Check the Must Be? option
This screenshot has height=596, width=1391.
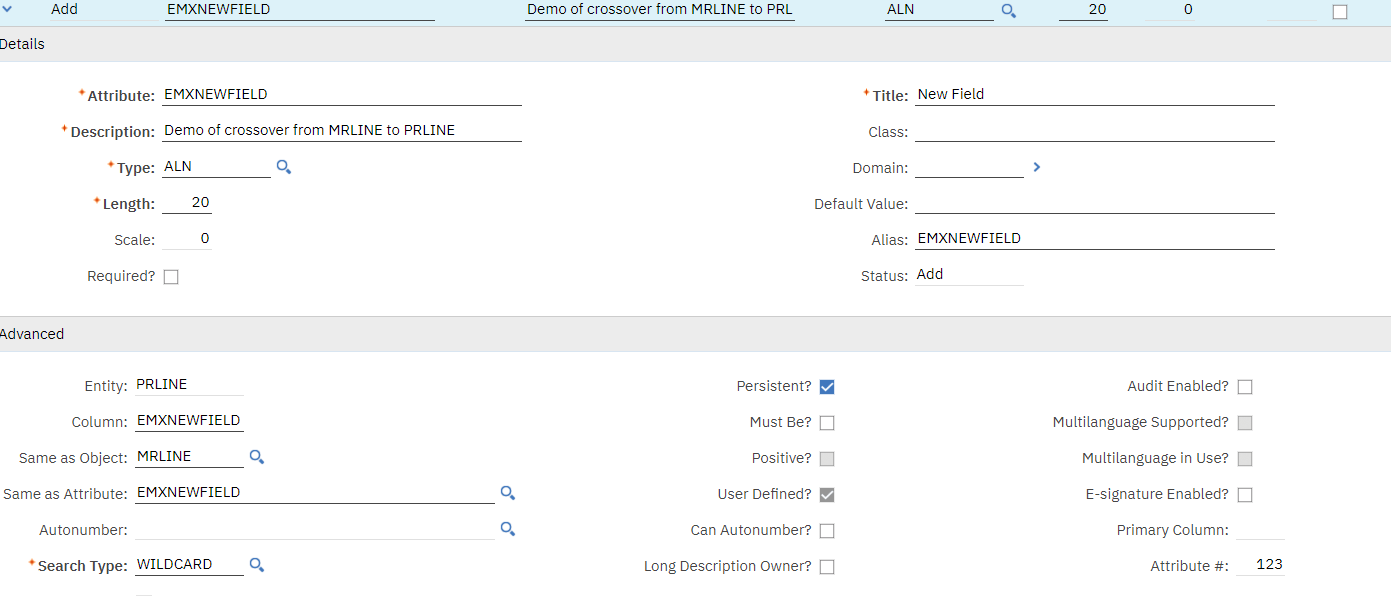(x=827, y=422)
